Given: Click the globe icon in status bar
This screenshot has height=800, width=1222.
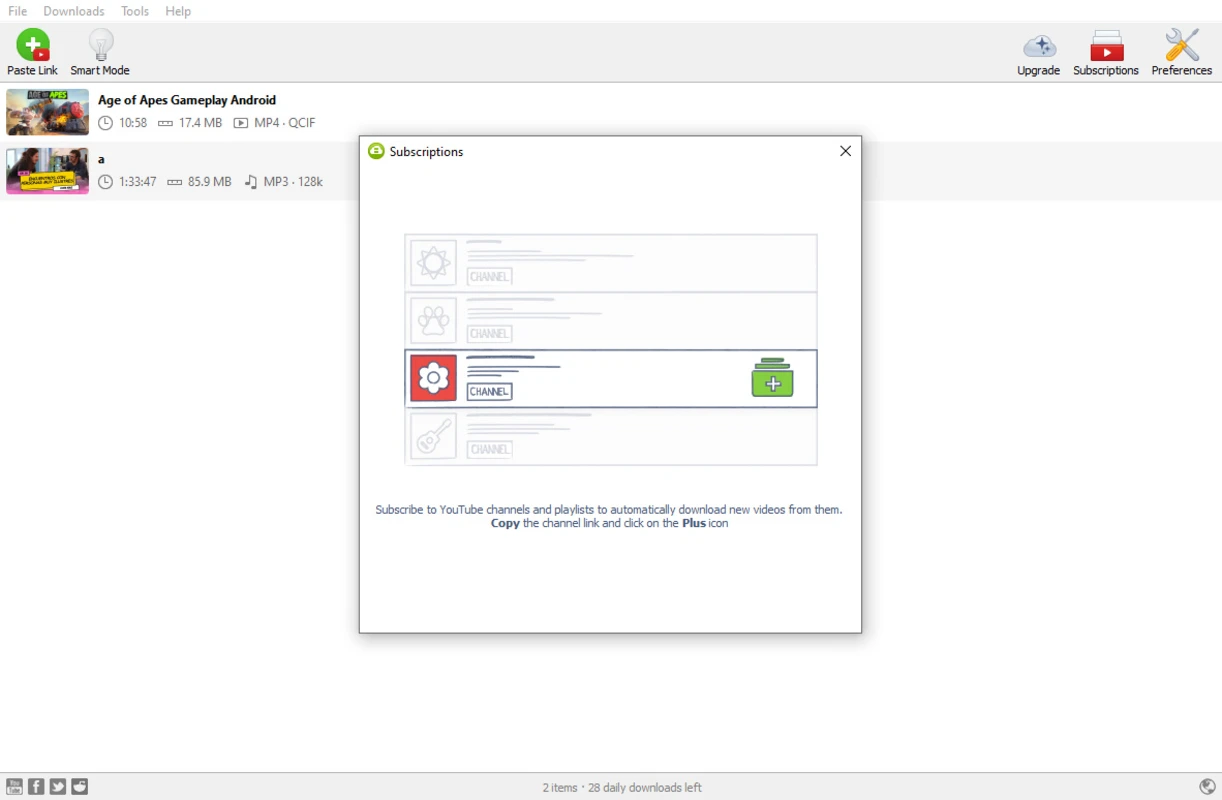Looking at the screenshot, I should pyautogui.click(x=1207, y=787).
